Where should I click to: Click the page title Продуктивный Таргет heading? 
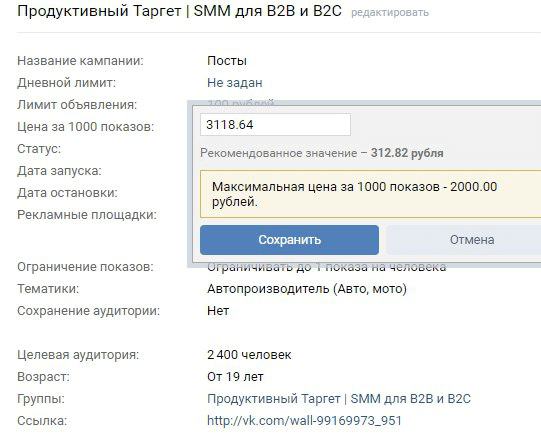tap(179, 11)
